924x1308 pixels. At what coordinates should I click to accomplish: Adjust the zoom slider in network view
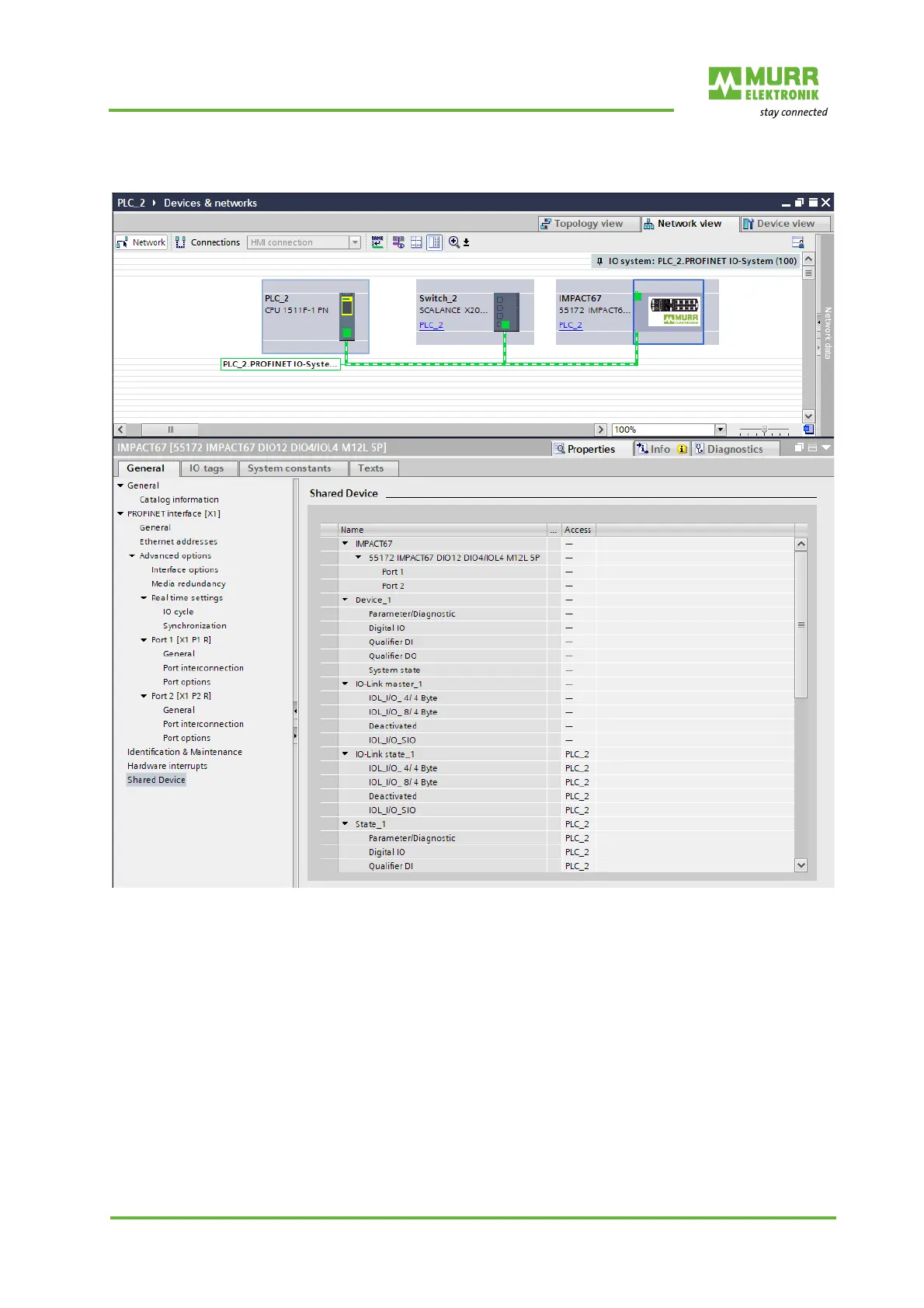click(x=764, y=430)
